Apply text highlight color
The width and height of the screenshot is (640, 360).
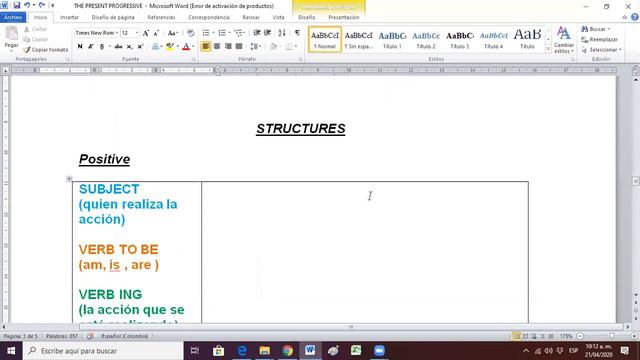click(170, 47)
